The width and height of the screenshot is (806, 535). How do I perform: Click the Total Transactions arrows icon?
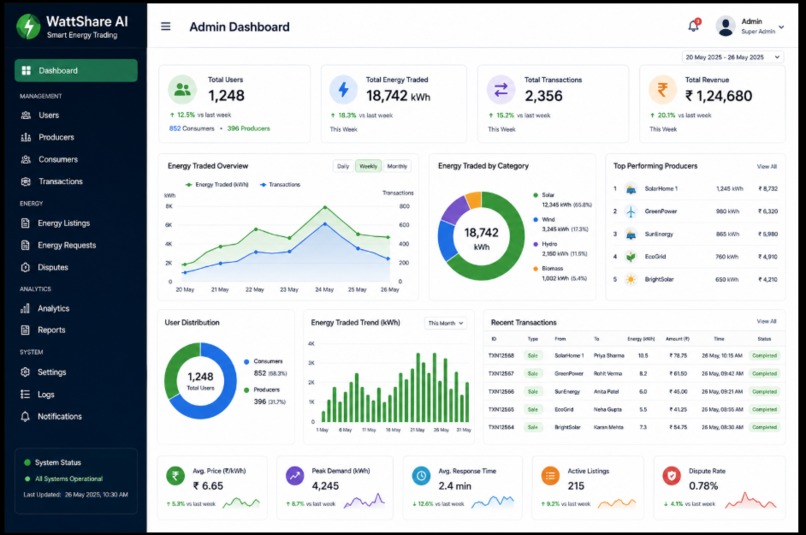[501, 90]
